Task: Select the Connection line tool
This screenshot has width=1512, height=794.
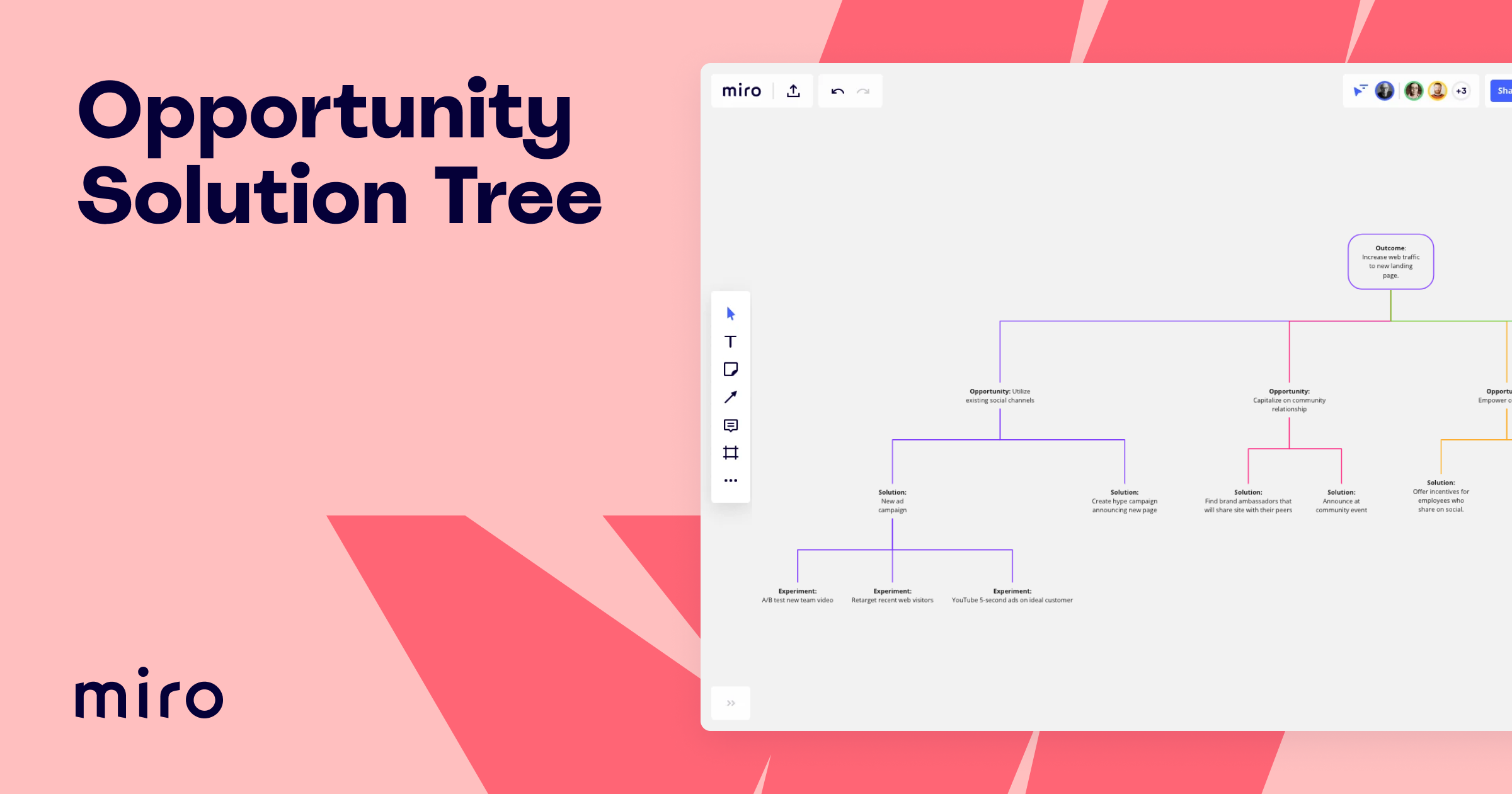Action: point(731,395)
